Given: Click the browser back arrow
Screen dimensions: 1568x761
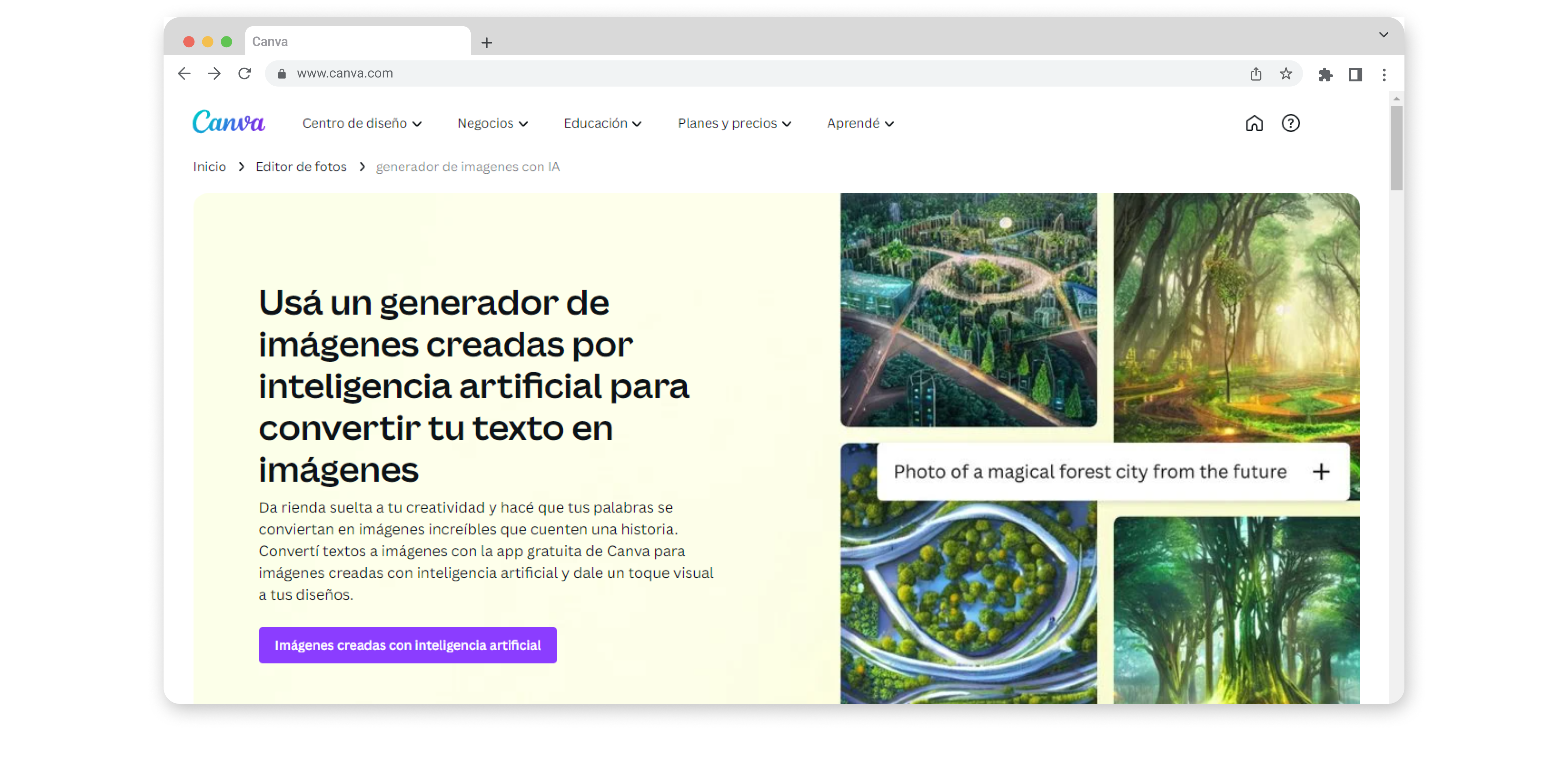Looking at the screenshot, I should (185, 74).
